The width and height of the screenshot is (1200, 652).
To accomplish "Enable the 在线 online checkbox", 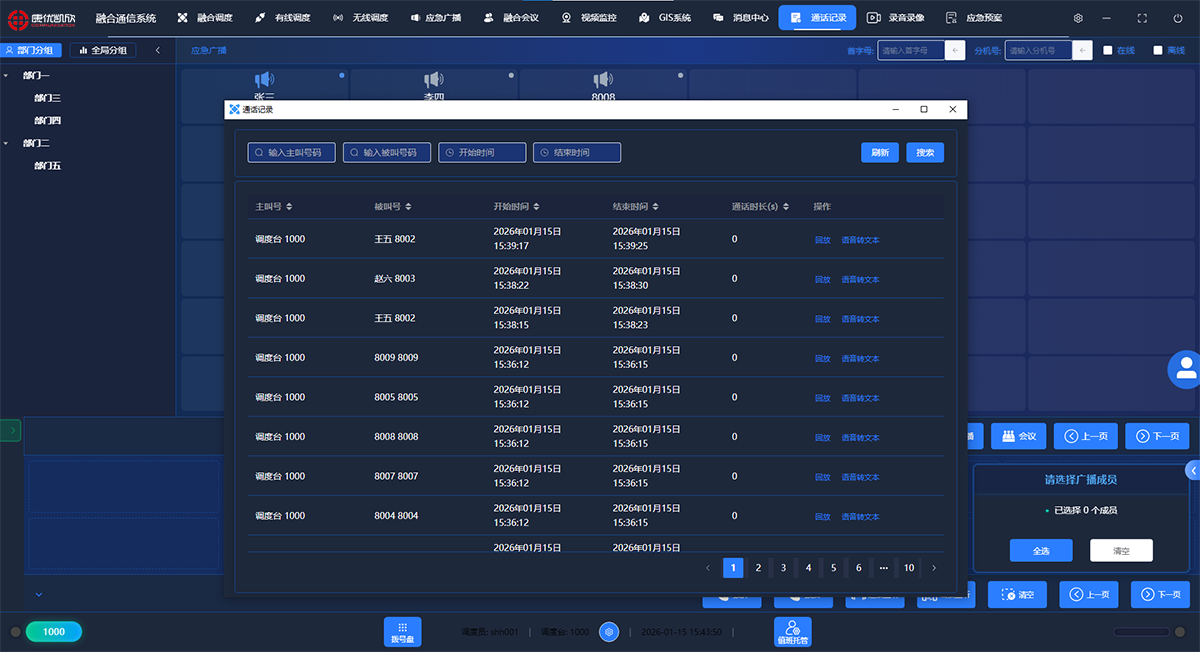I will tap(1108, 50).
